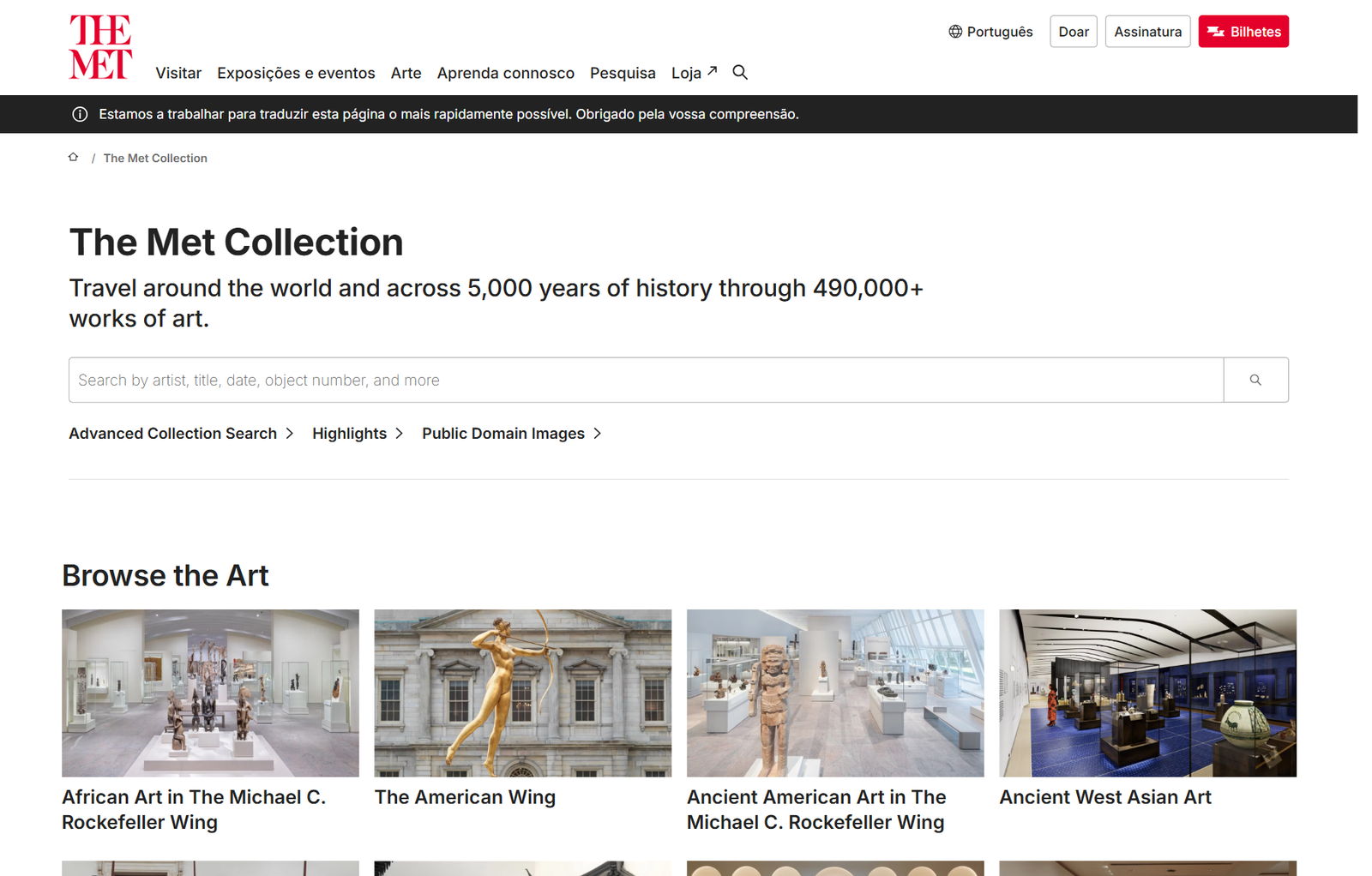Open The American Wing thumbnail image
The height and width of the screenshot is (876, 1372).
523,693
